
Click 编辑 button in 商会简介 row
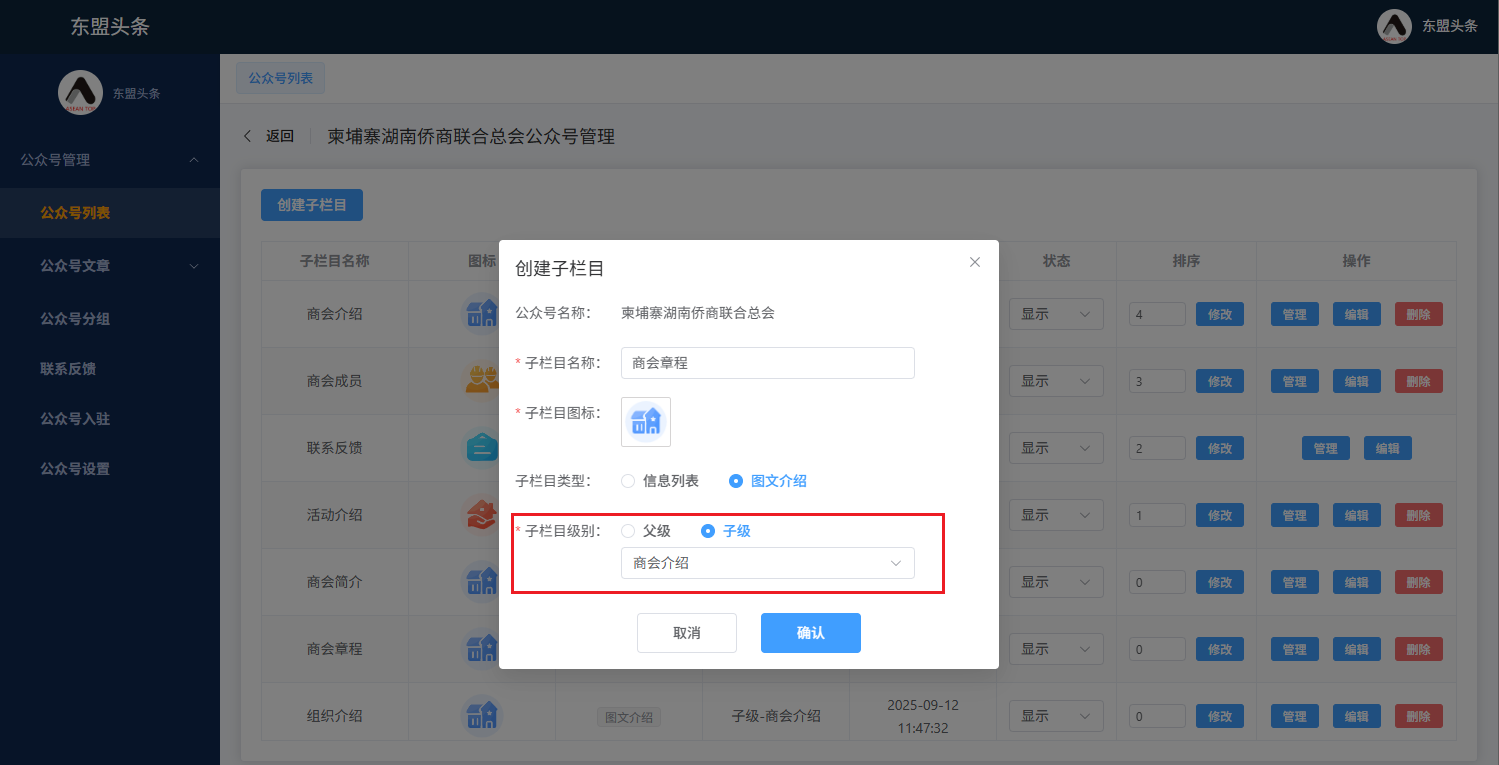point(1357,582)
